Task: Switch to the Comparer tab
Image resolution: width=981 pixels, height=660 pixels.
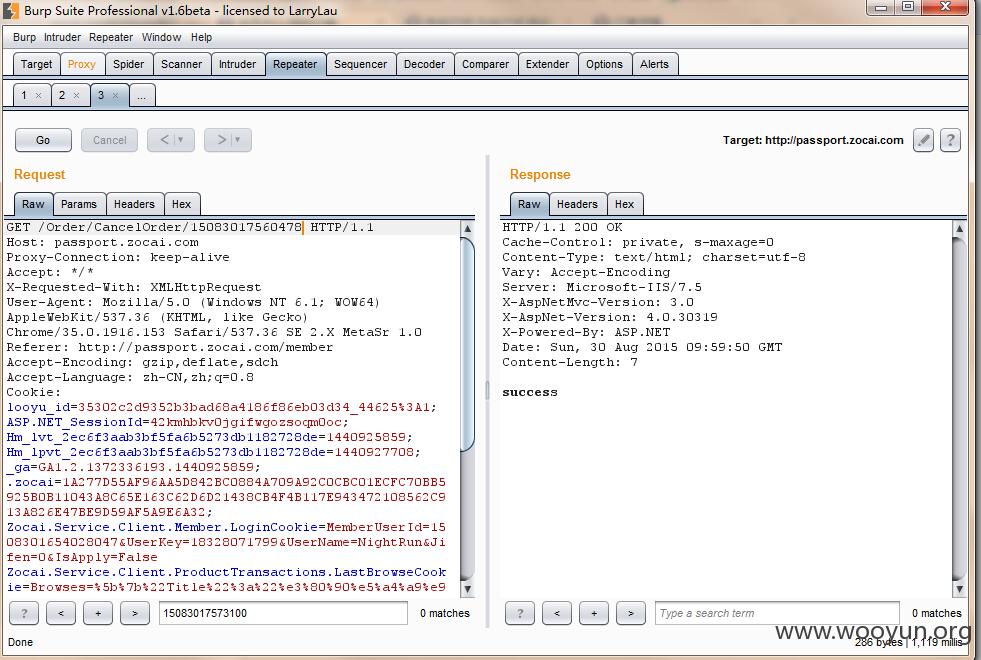Action: tap(485, 64)
